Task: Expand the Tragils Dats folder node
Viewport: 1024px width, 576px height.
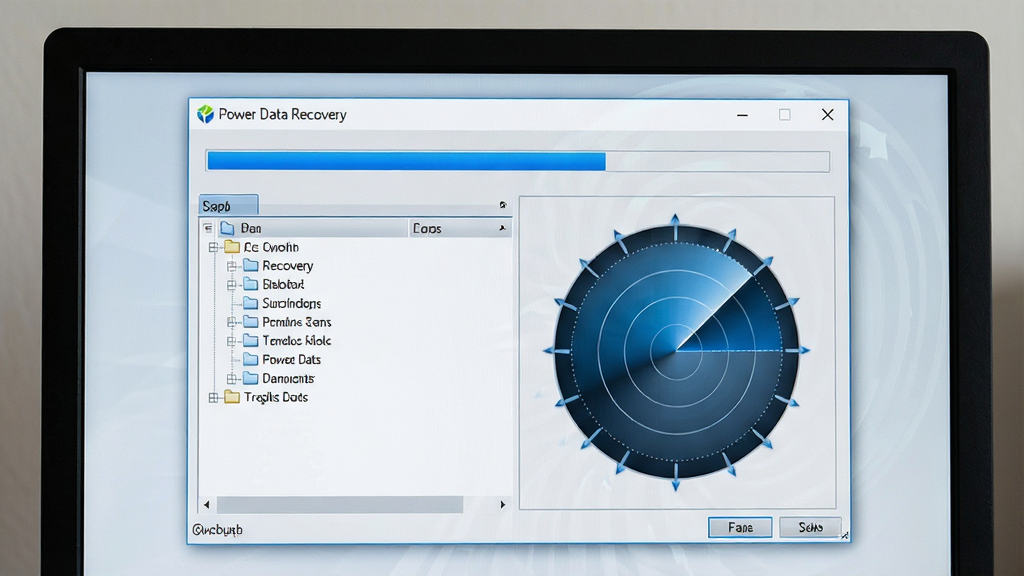Action: pos(213,397)
